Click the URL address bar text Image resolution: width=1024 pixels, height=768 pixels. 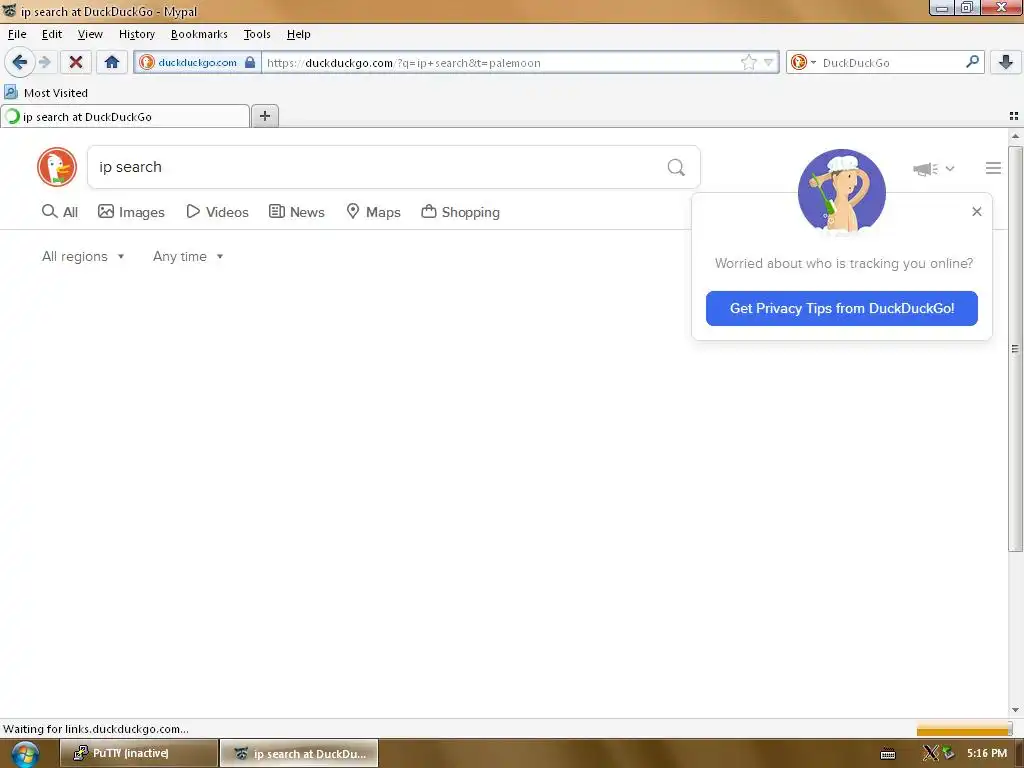[403, 63]
